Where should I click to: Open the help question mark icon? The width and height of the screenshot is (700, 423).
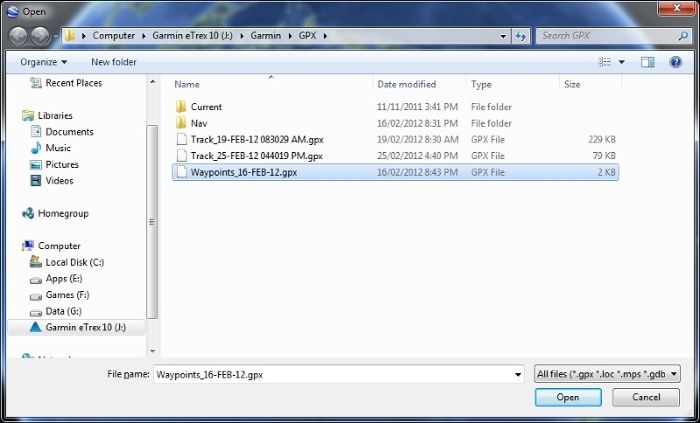click(x=675, y=62)
